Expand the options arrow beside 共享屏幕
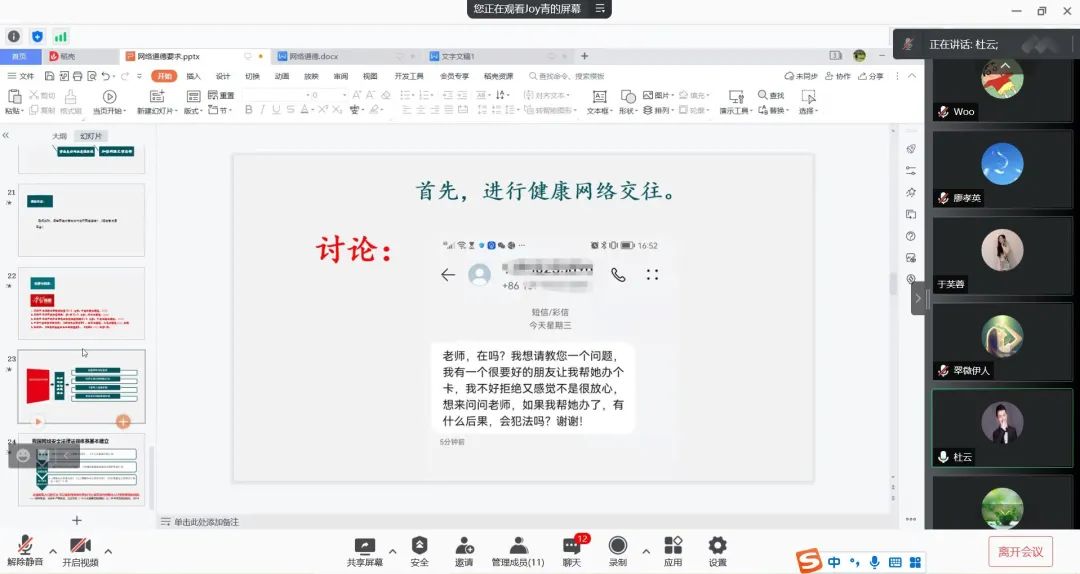The width and height of the screenshot is (1080, 574). 392,551
